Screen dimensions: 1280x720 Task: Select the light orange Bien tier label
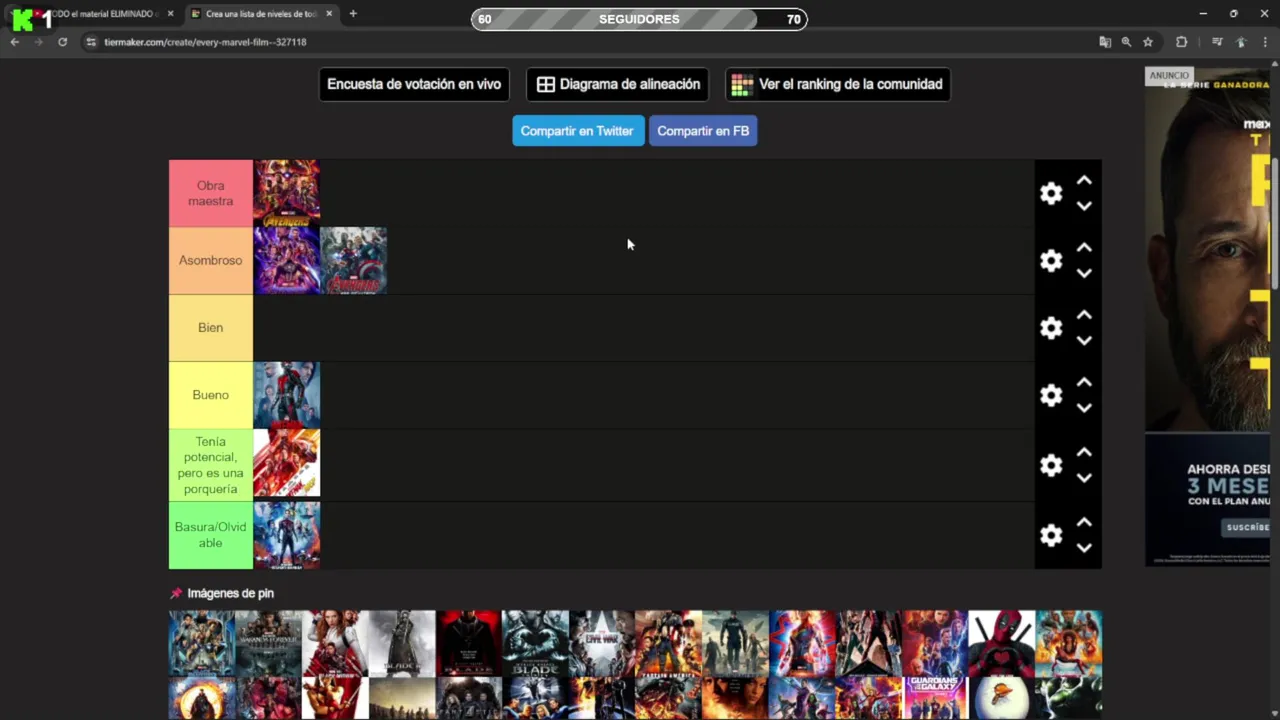pyautogui.click(x=210, y=328)
